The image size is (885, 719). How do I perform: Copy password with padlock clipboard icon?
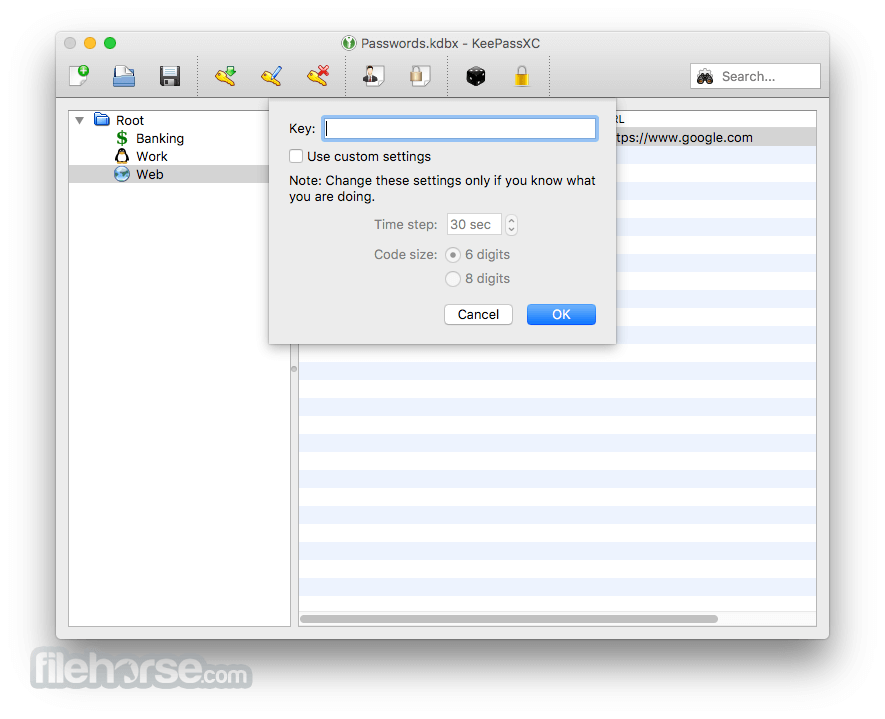(x=419, y=76)
